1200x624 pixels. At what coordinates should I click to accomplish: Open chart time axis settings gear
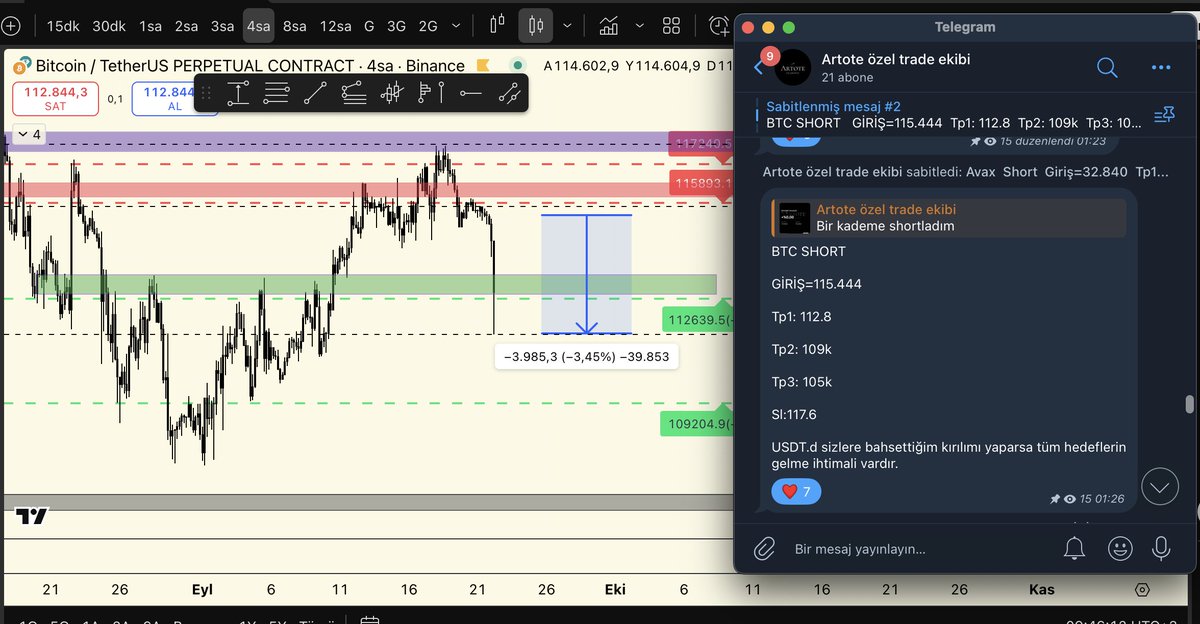(1141, 589)
